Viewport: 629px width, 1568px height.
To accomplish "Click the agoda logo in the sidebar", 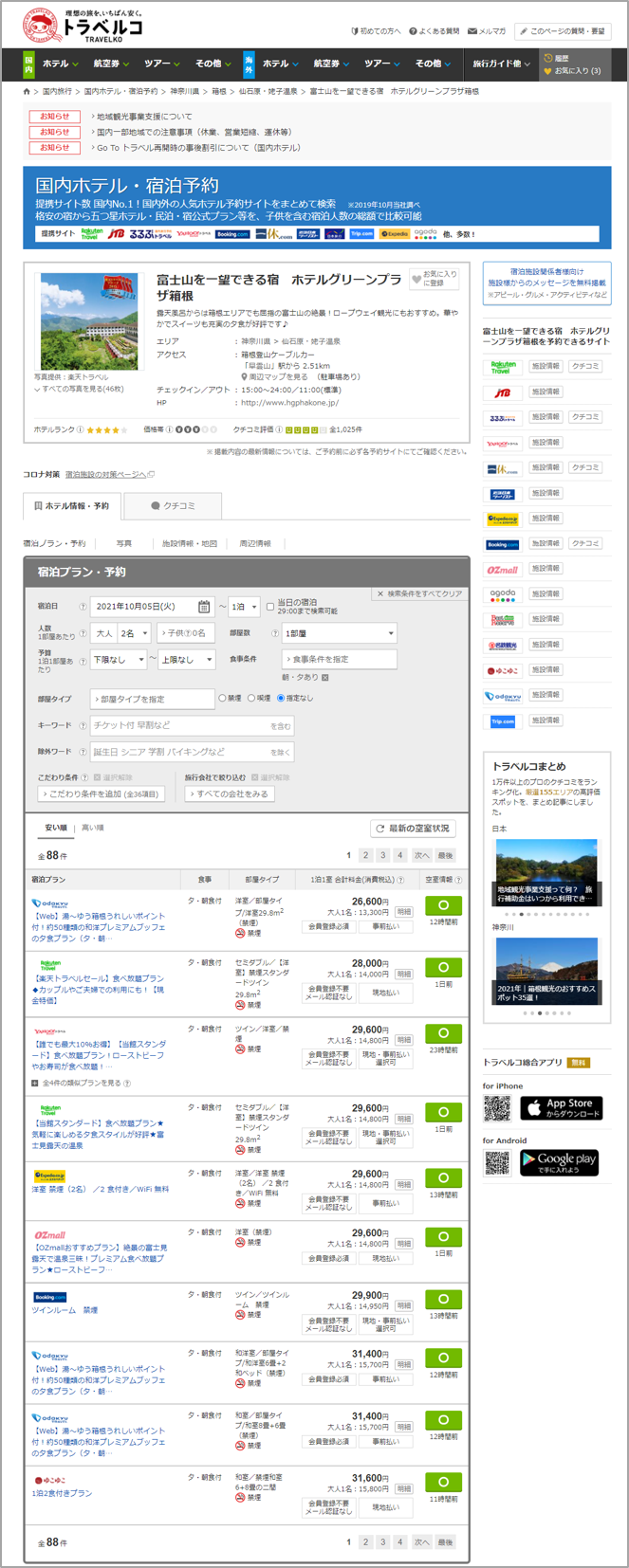I will click(x=502, y=595).
